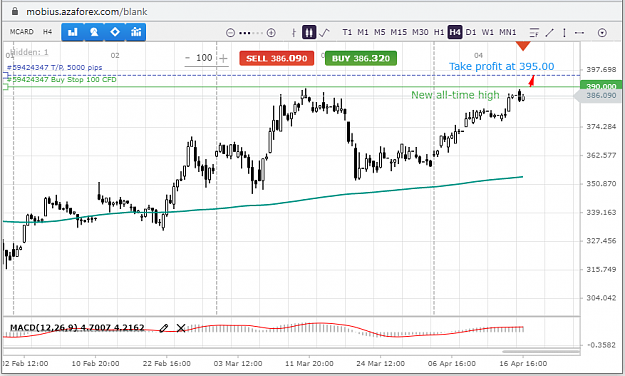Select the H1 timeframe

(439, 32)
